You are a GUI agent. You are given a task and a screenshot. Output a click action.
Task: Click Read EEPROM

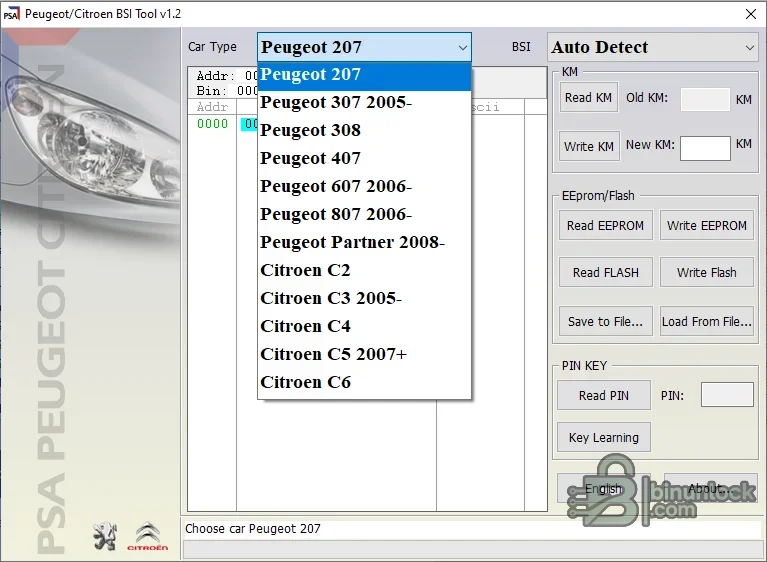point(606,225)
